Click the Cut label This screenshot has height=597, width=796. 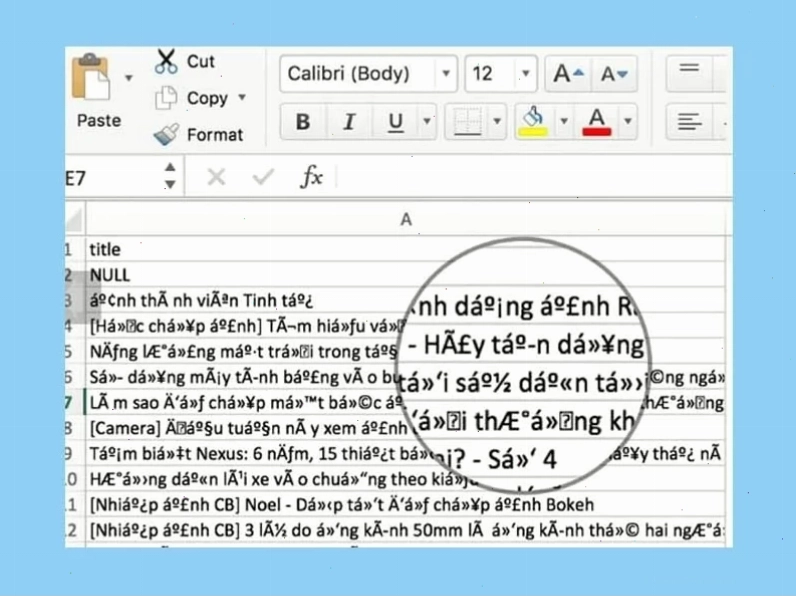tap(201, 61)
